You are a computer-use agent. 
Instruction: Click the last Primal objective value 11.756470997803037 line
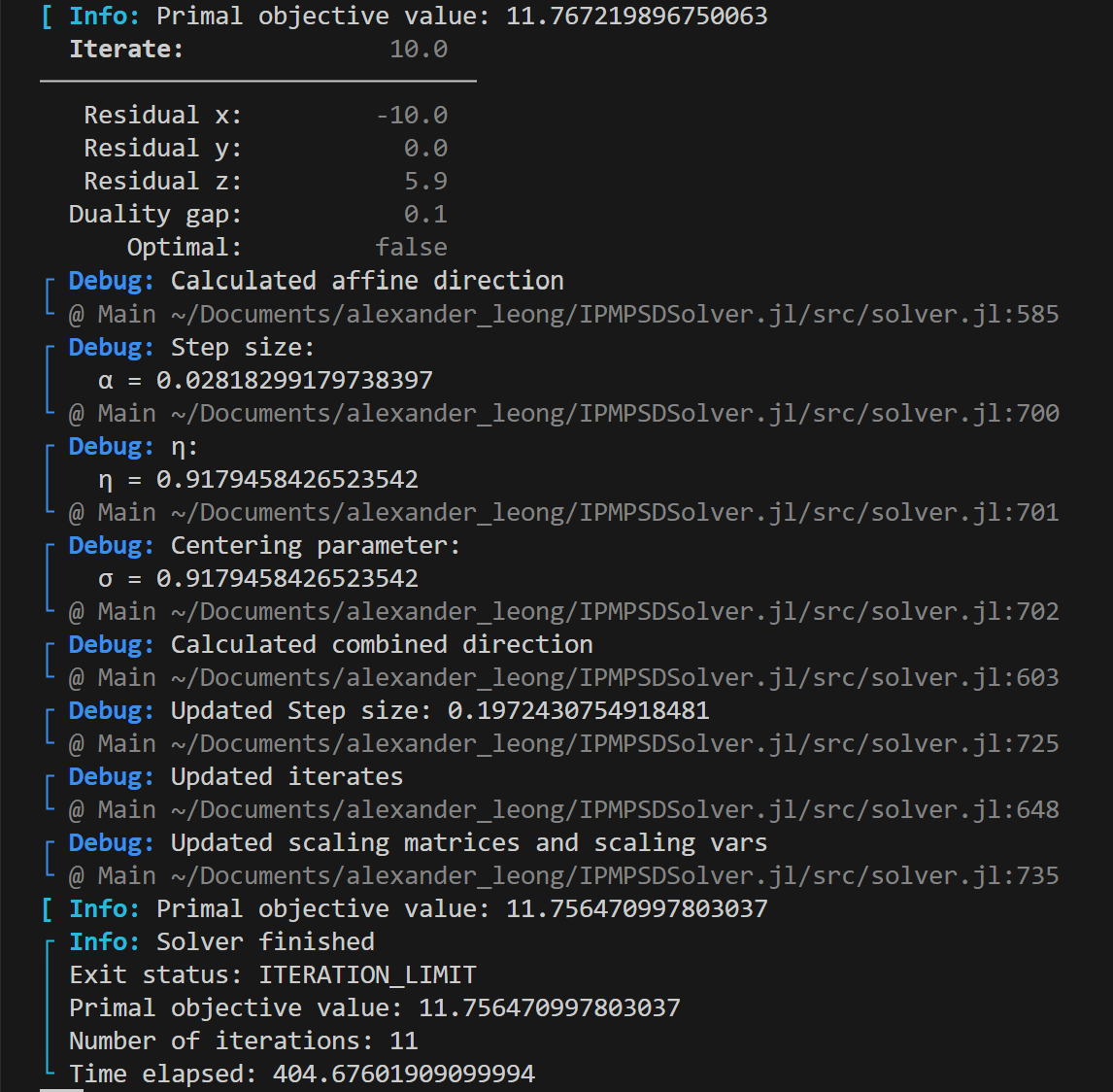point(375,1007)
